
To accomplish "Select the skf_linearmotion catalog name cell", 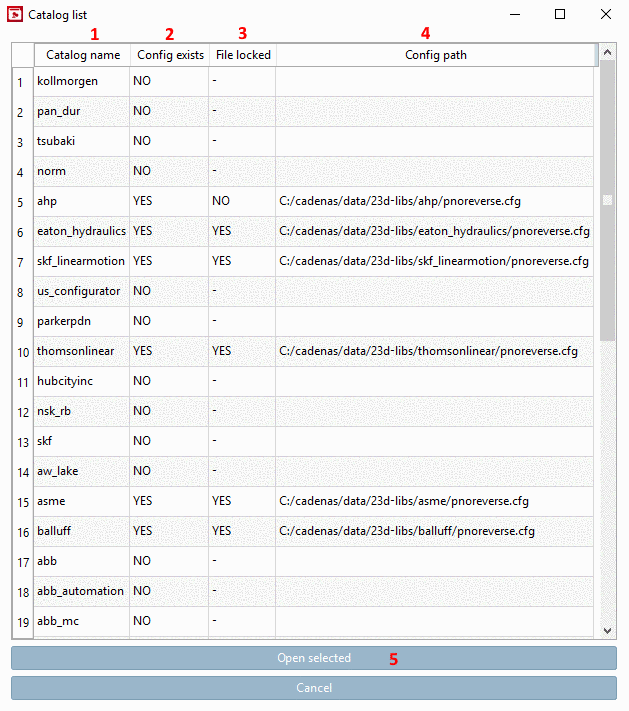I will coord(82,261).
